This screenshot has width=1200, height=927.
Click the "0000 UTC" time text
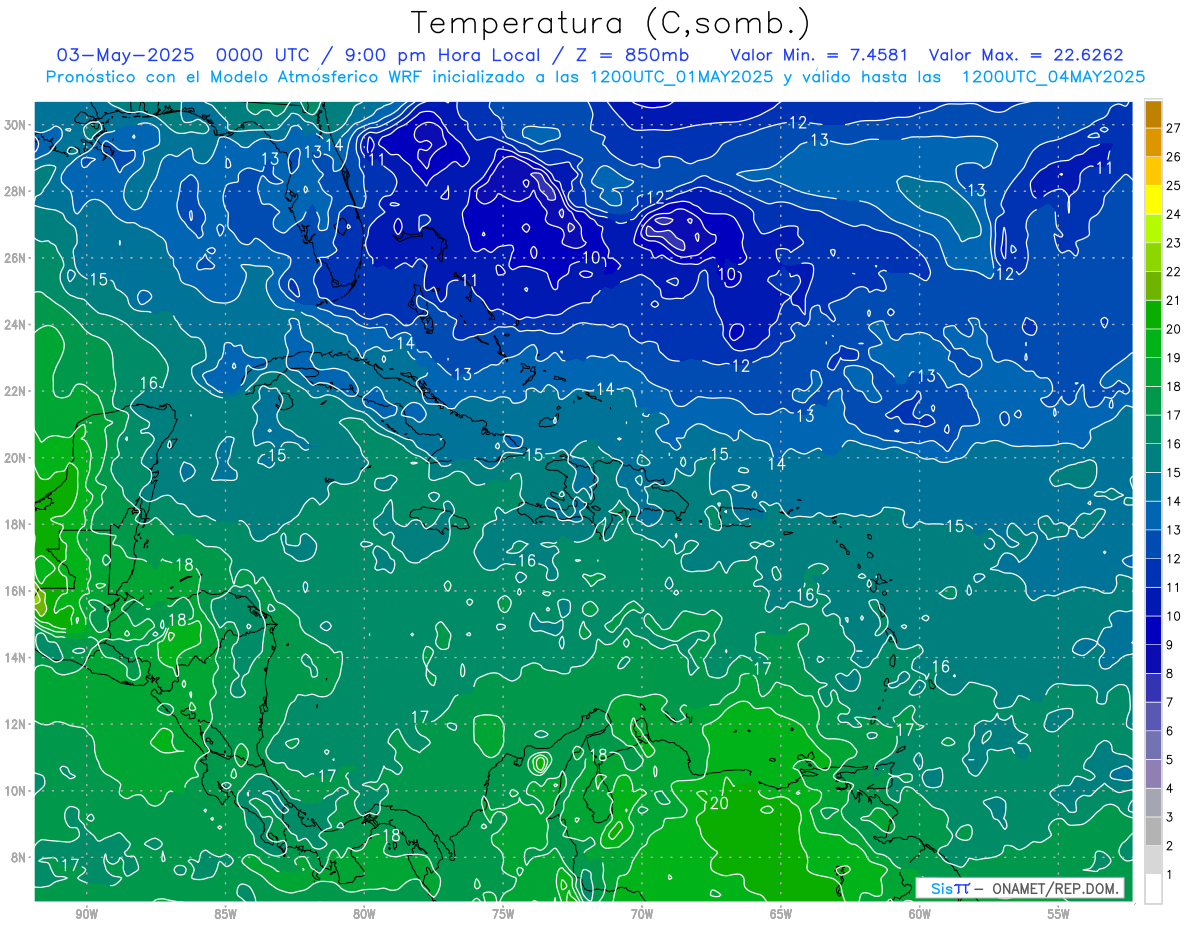click(263, 55)
